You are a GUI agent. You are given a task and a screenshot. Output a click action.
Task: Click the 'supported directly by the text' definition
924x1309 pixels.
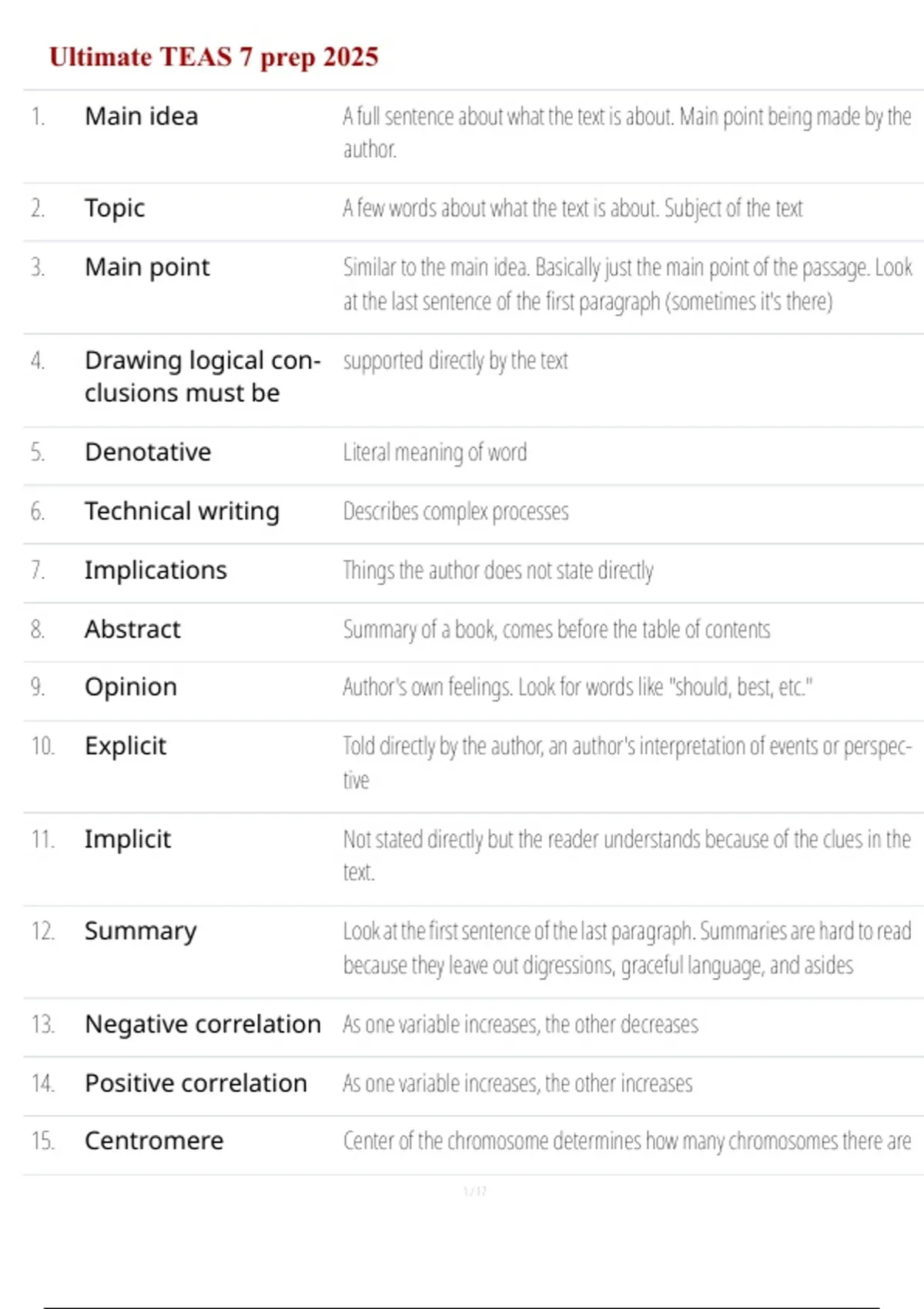click(456, 360)
